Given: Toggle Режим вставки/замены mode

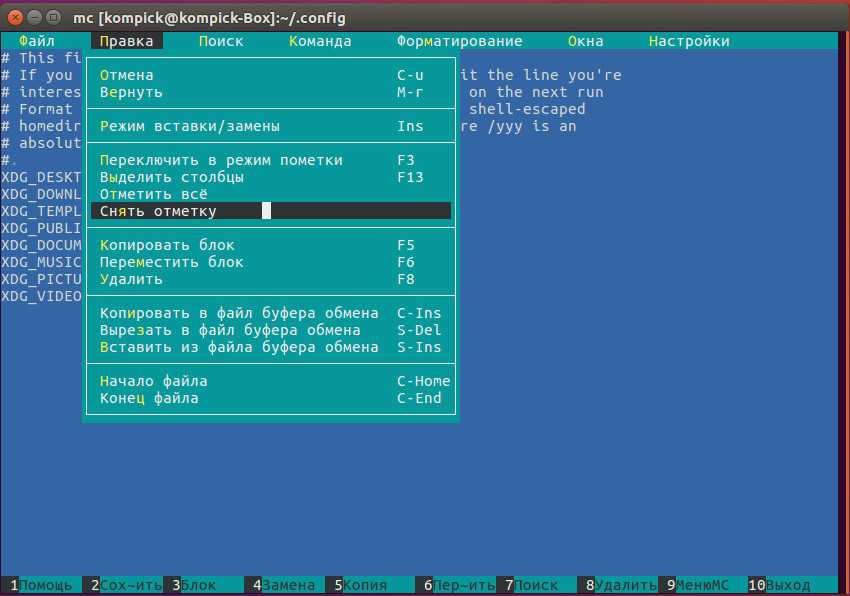Looking at the screenshot, I should tap(190, 126).
